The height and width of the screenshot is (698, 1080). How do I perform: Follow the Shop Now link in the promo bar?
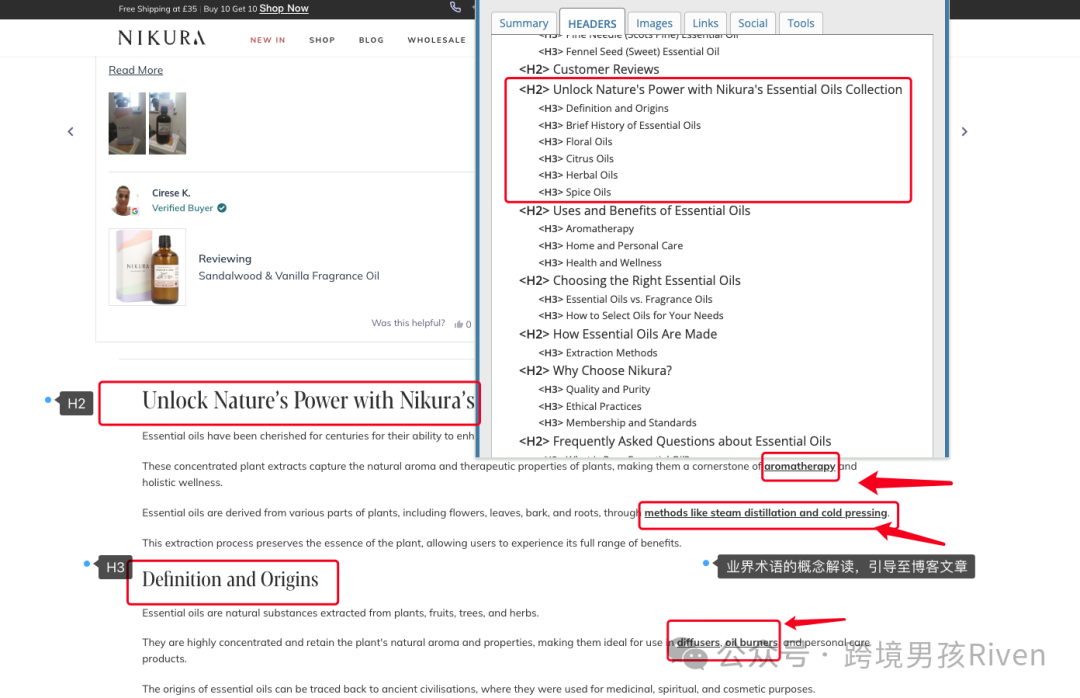[x=284, y=8]
